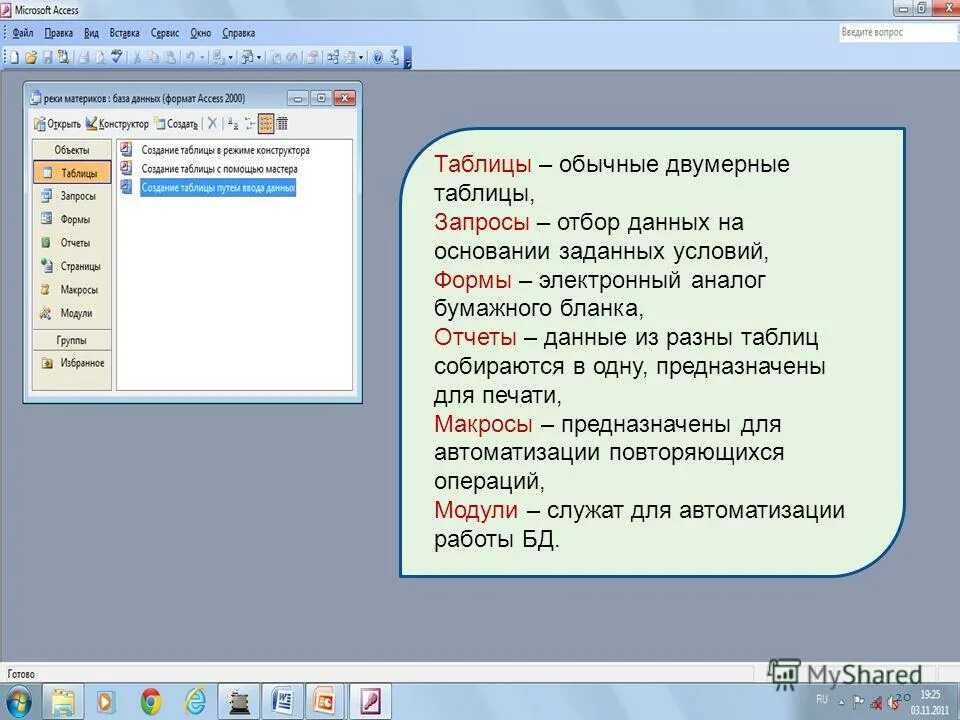Open the Справка menu

pyautogui.click(x=239, y=33)
